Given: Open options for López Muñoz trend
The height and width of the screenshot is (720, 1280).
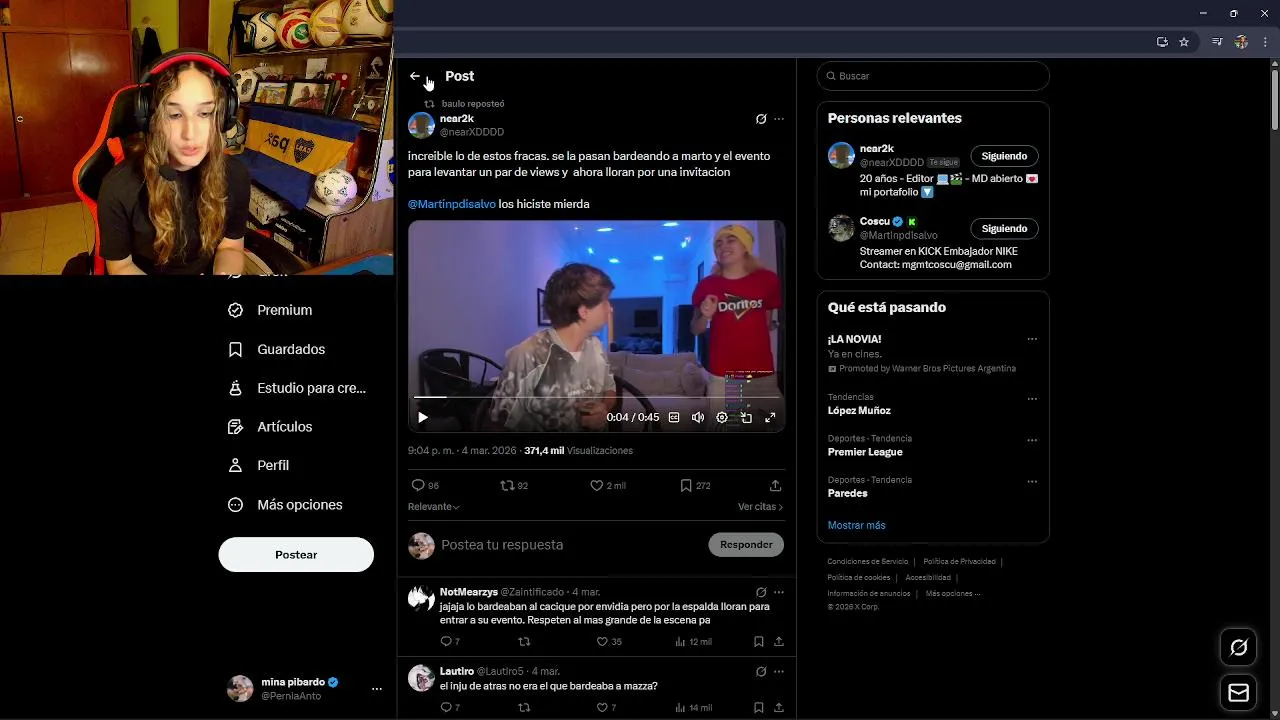Looking at the screenshot, I should point(1032,399).
